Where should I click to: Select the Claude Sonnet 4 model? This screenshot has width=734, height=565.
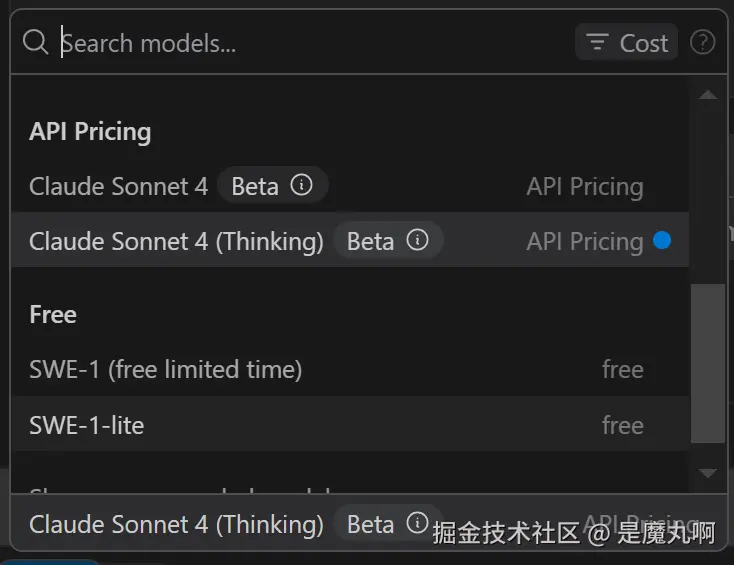[x=118, y=186]
